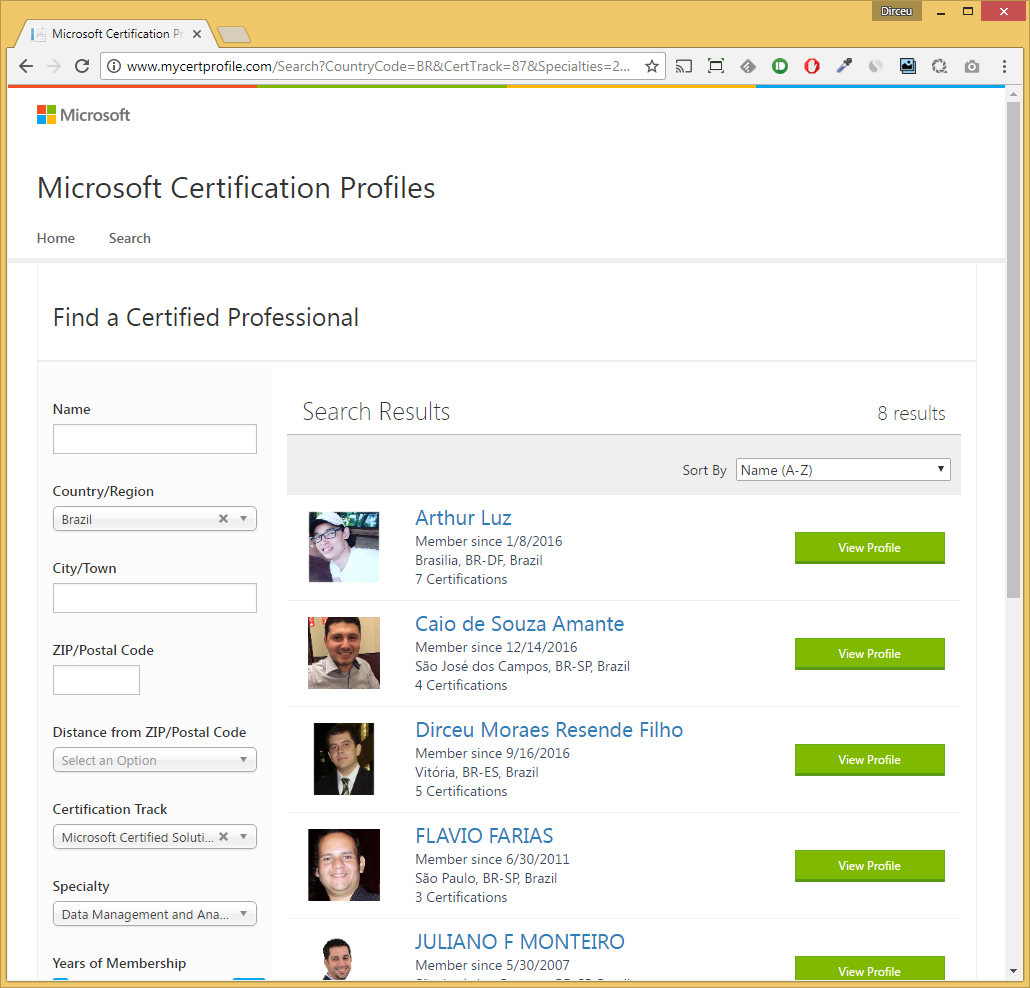Image resolution: width=1030 pixels, height=988 pixels.
Task: Reload the page with refresh icon
Action: [81, 66]
